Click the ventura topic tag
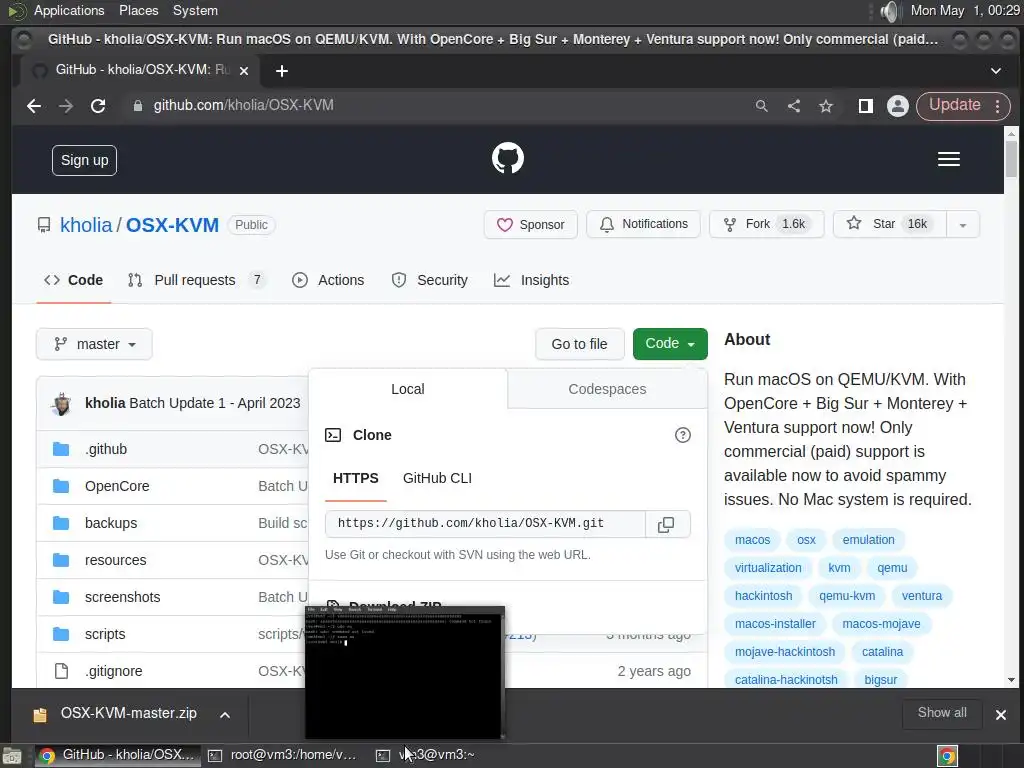Viewport: 1024px width, 768px height. pos(921,596)
